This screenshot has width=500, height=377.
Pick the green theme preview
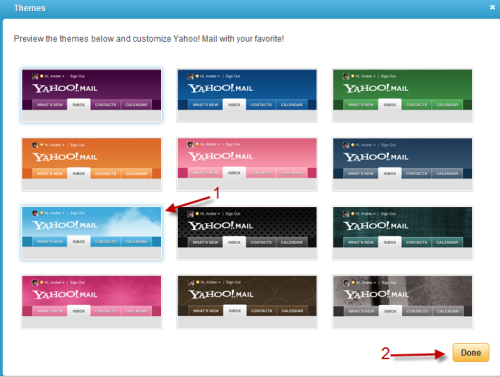click(403, 95)
